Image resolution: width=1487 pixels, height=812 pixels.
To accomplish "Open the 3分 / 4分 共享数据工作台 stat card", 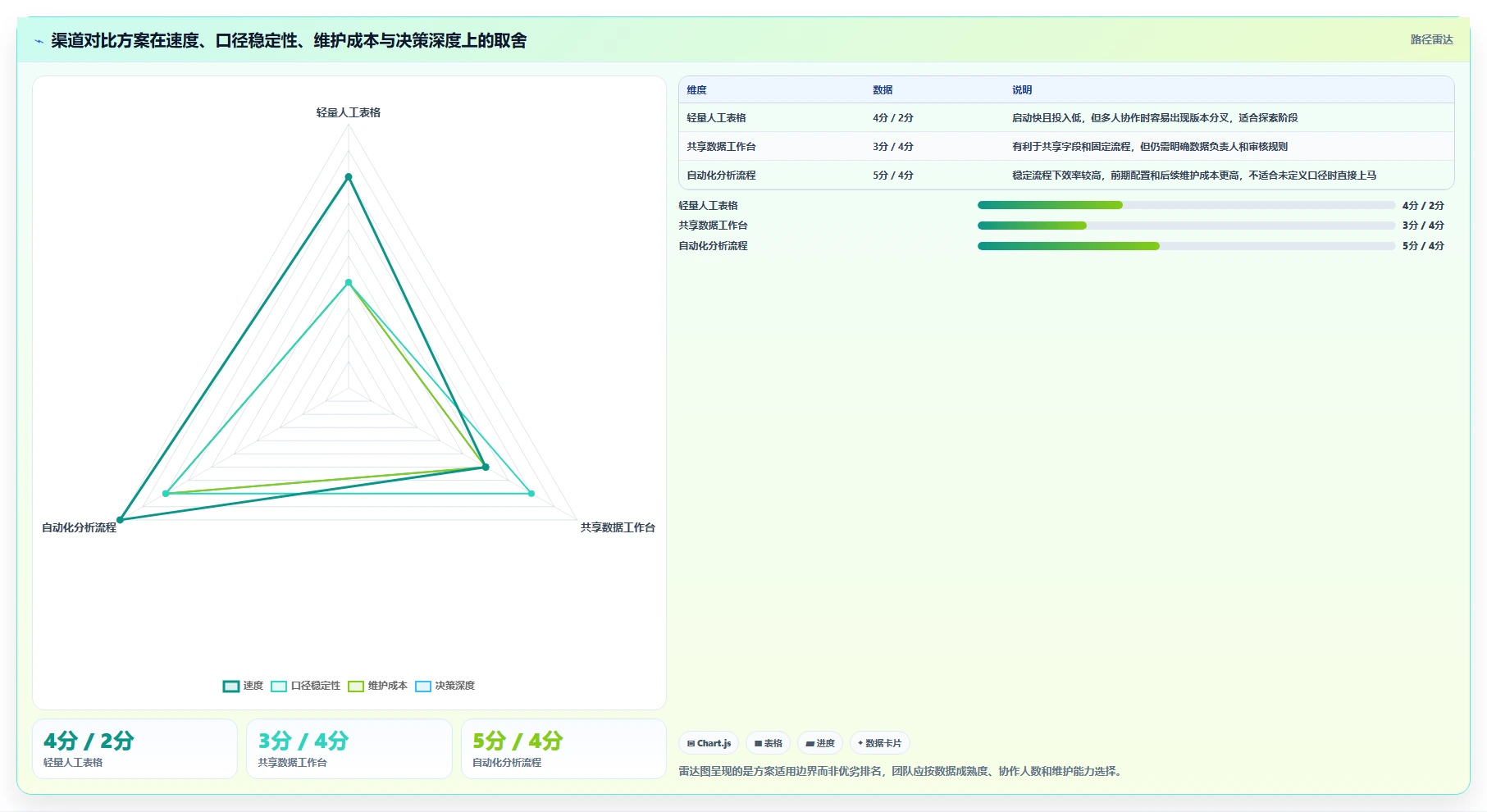I will (349, 749).
